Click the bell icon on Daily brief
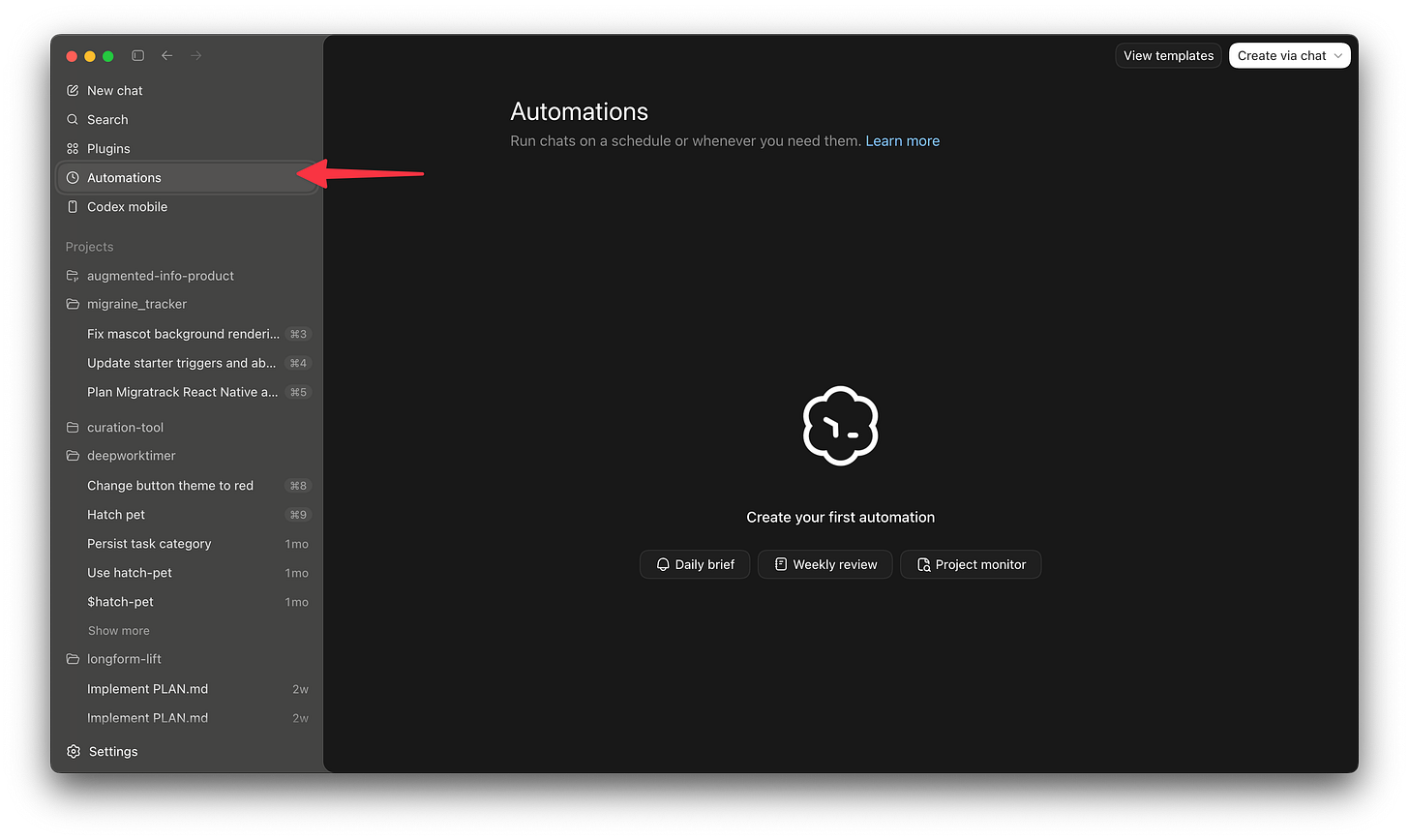The width and height of the screenshot is (1409, 840). tap(663, 565)
